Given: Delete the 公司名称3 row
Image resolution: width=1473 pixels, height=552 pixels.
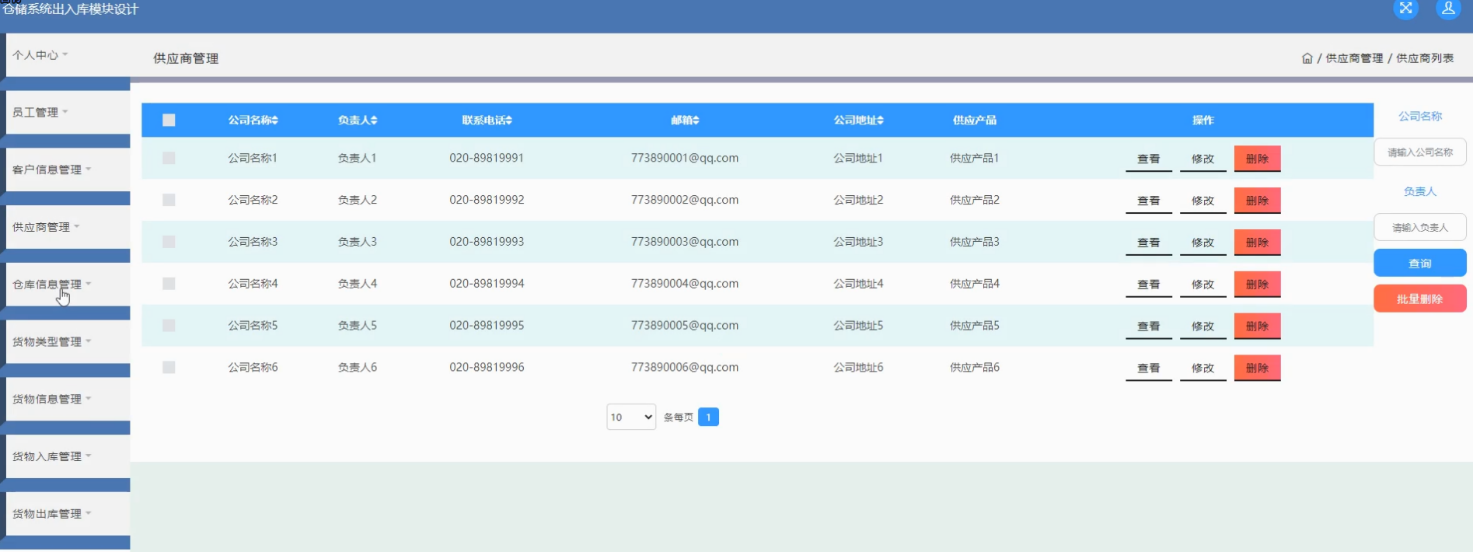Looking at the screenshot, I should (1257, 243).
